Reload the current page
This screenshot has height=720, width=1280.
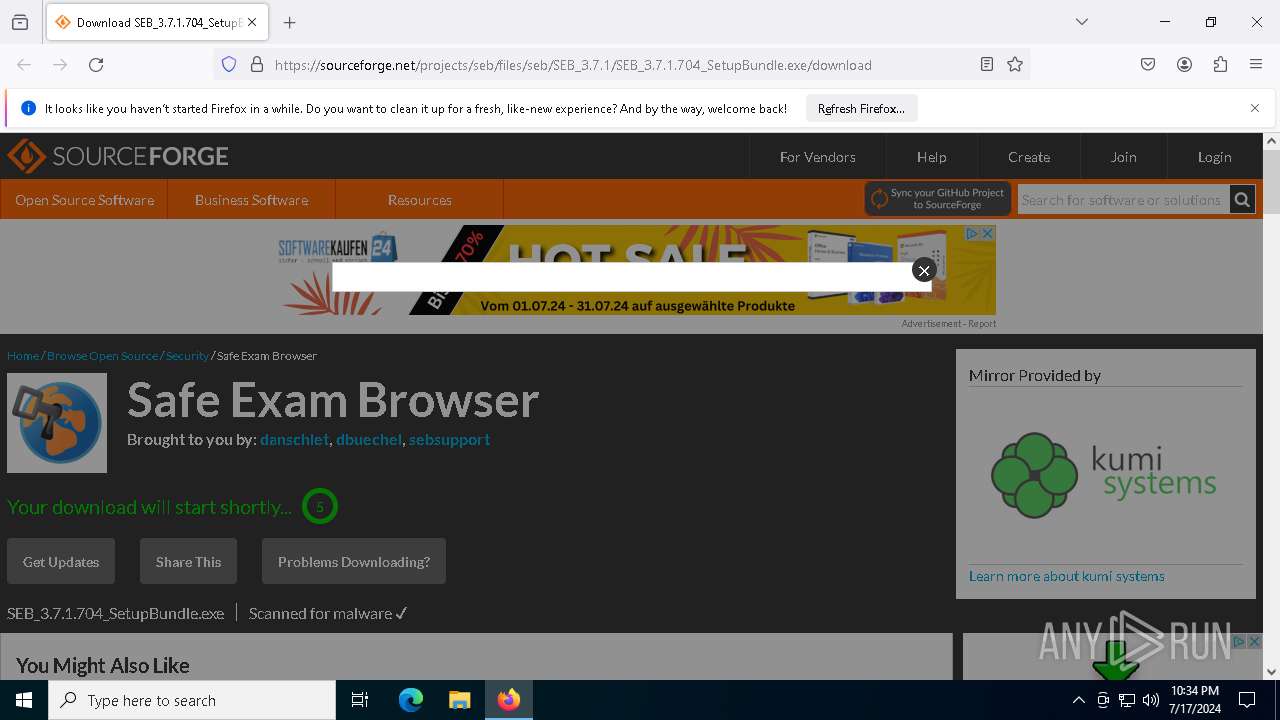[x=96, y=65]
